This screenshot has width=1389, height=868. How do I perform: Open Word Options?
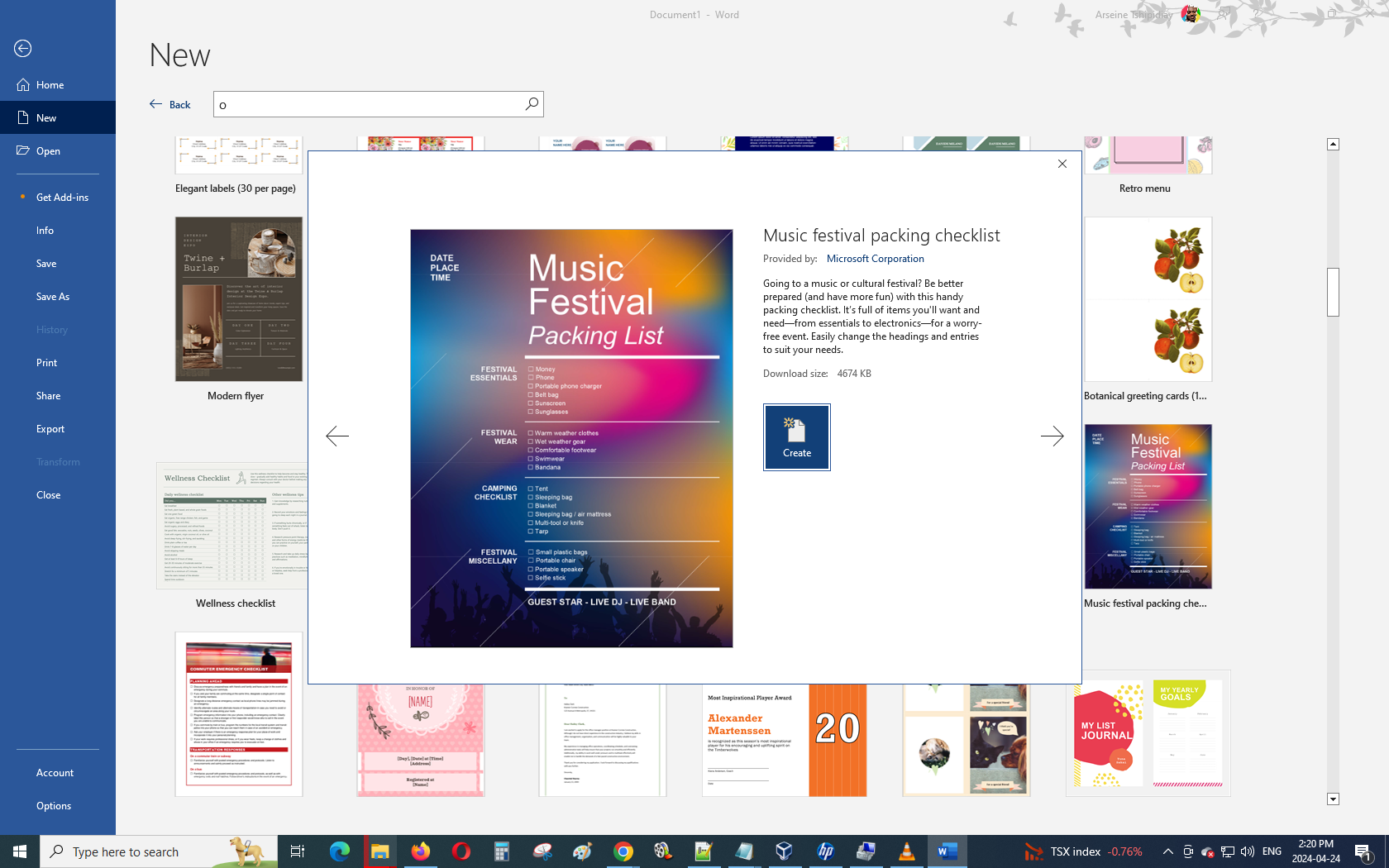pos(54,806)
